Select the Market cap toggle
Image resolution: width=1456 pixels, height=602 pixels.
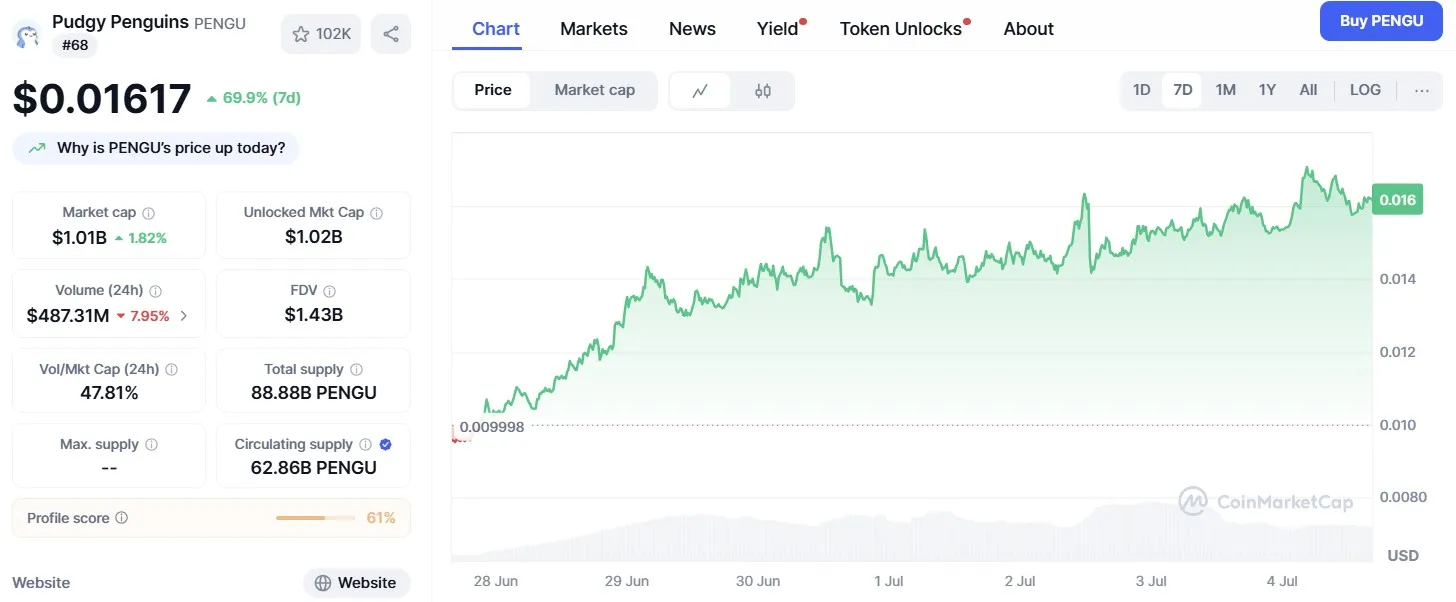coord(595,90)
